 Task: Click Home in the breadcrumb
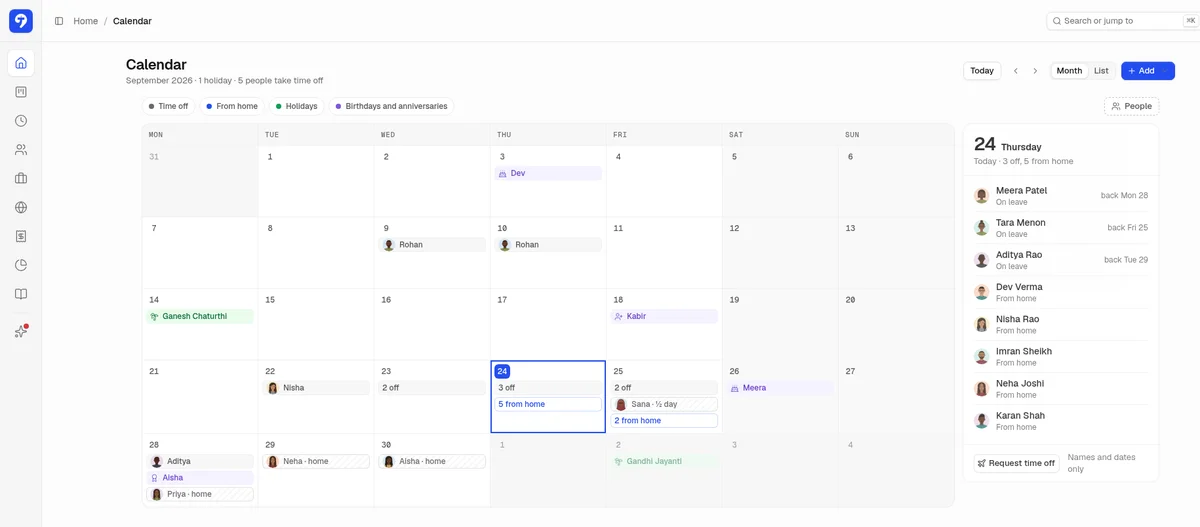[86, 21]
